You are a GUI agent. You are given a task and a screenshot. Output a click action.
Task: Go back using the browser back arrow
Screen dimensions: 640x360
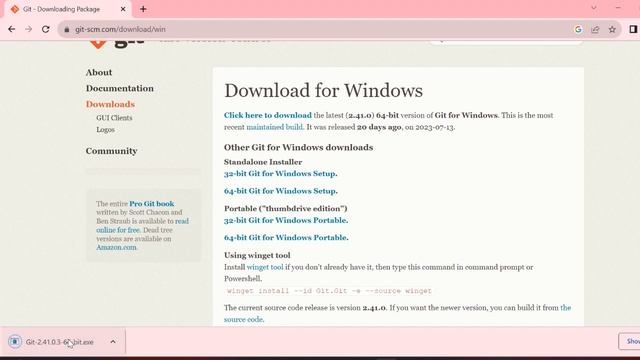11,29
